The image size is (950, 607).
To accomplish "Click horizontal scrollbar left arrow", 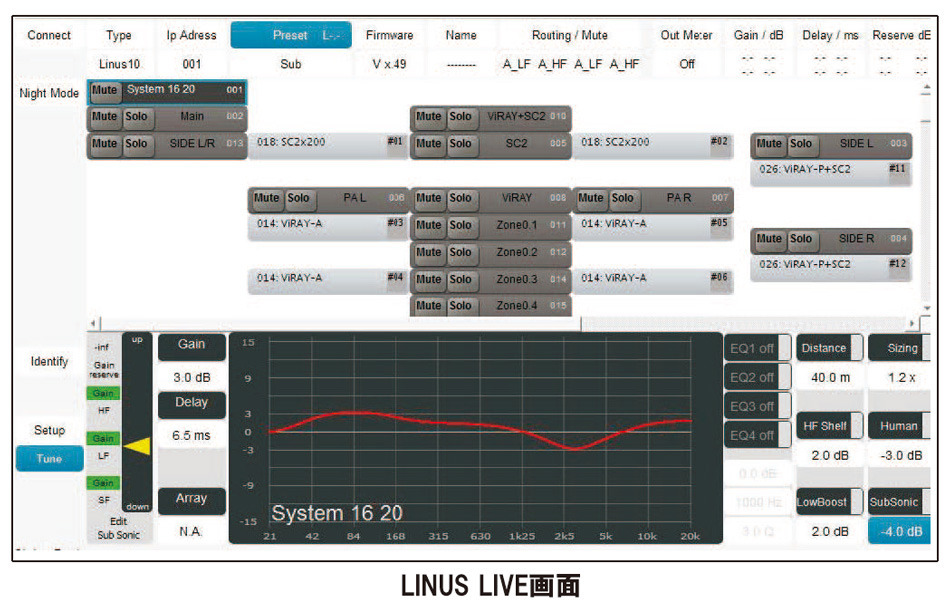I will [x=93, y=323].
